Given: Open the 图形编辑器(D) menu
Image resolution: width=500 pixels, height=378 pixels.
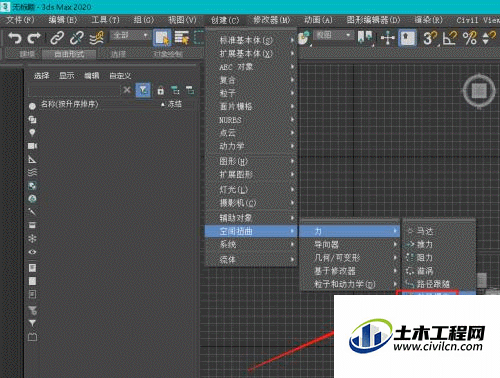Looking at the screenshot, I should tap(373, 20).
